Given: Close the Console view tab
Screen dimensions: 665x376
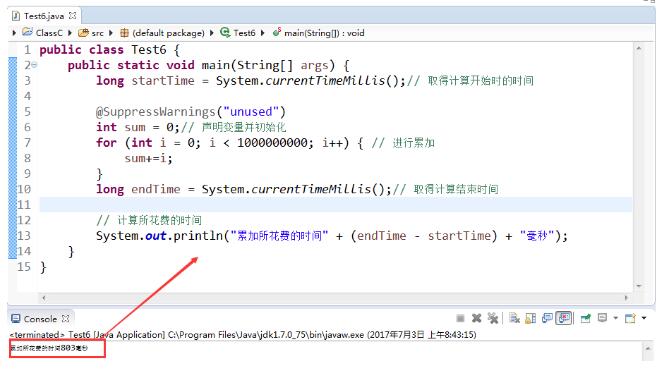Looking at the screenshot, I should [65, 318].
